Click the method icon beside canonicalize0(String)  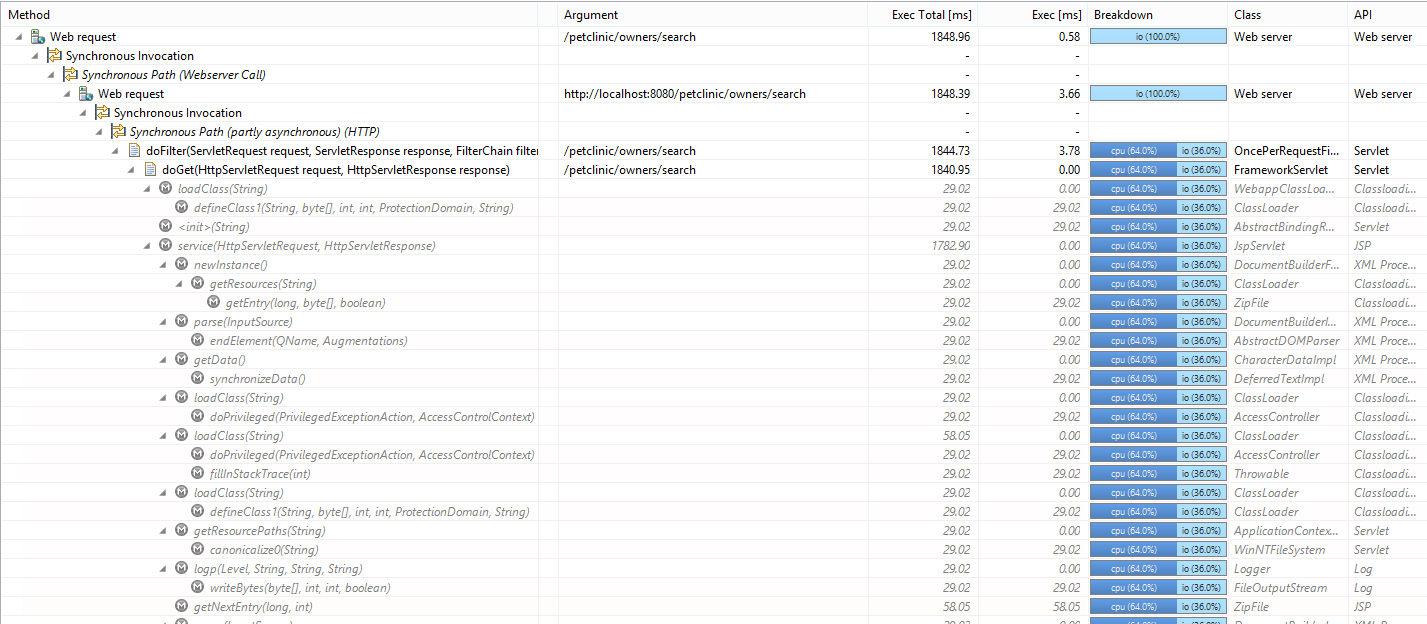[197, 550]
